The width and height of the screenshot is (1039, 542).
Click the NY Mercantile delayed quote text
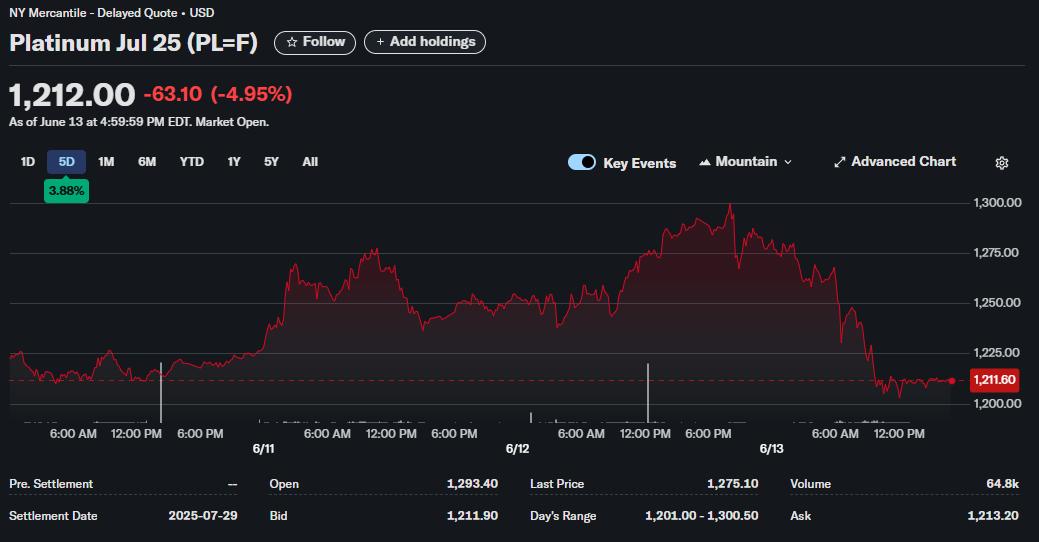pyautogui.click(x=111, y=13)
